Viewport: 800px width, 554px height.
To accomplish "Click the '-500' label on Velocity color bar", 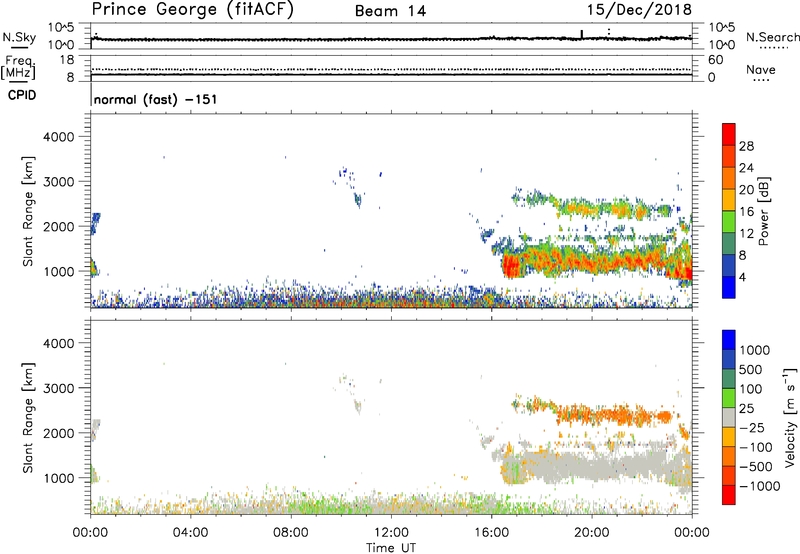I will [x=756, y=467].
